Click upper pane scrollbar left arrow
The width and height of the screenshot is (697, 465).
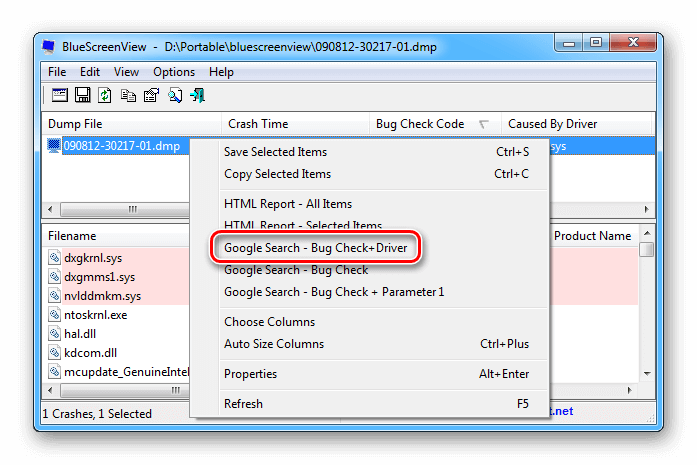coord(50,209)
